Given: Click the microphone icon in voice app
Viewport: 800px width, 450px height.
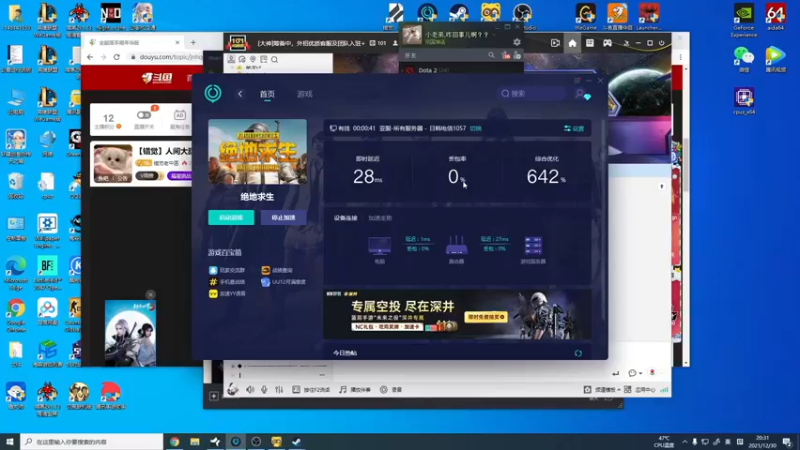Looking at the screenshot, I should (x=264, y=389).
